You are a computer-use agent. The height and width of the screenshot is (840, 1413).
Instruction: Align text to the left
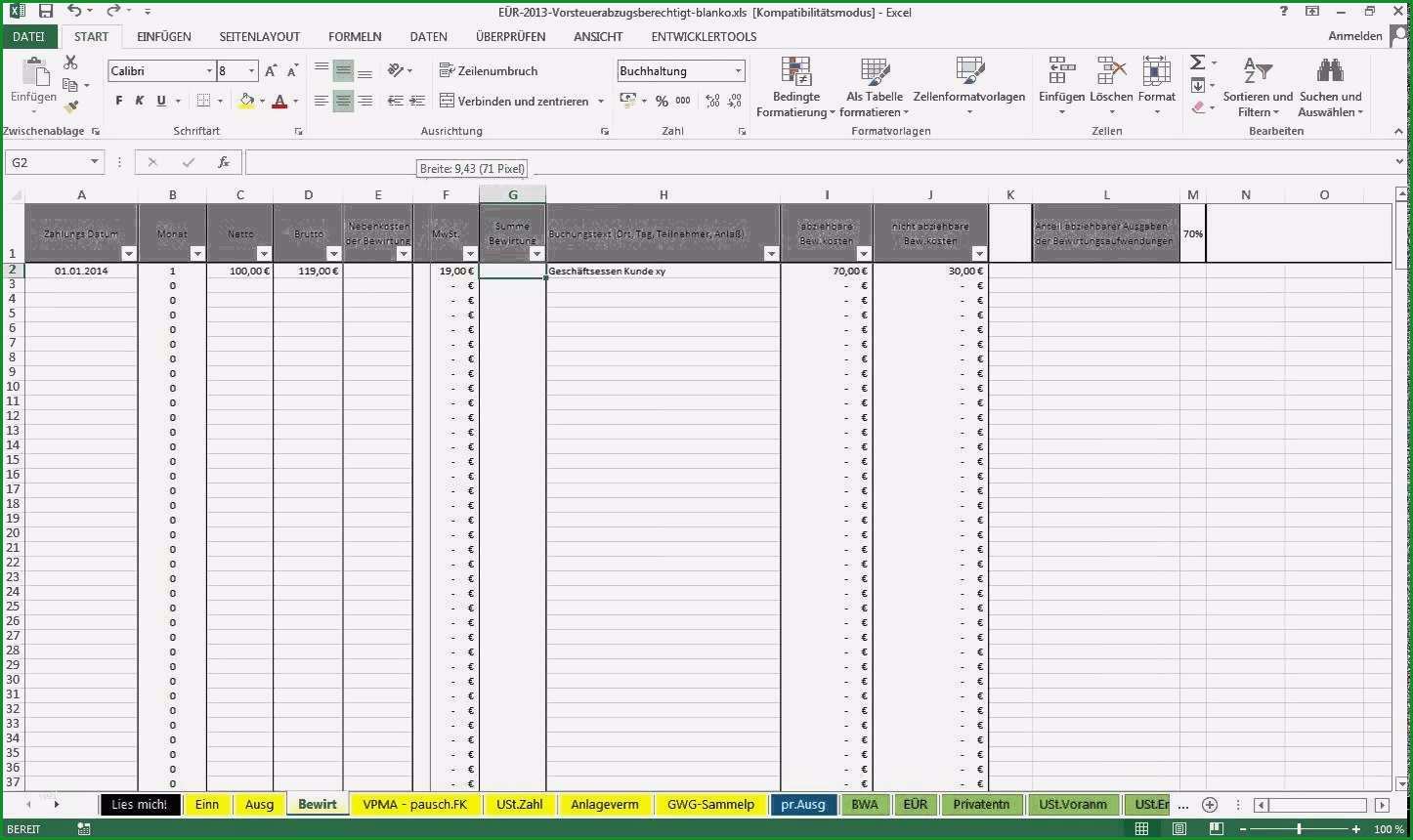coord(321,101)
